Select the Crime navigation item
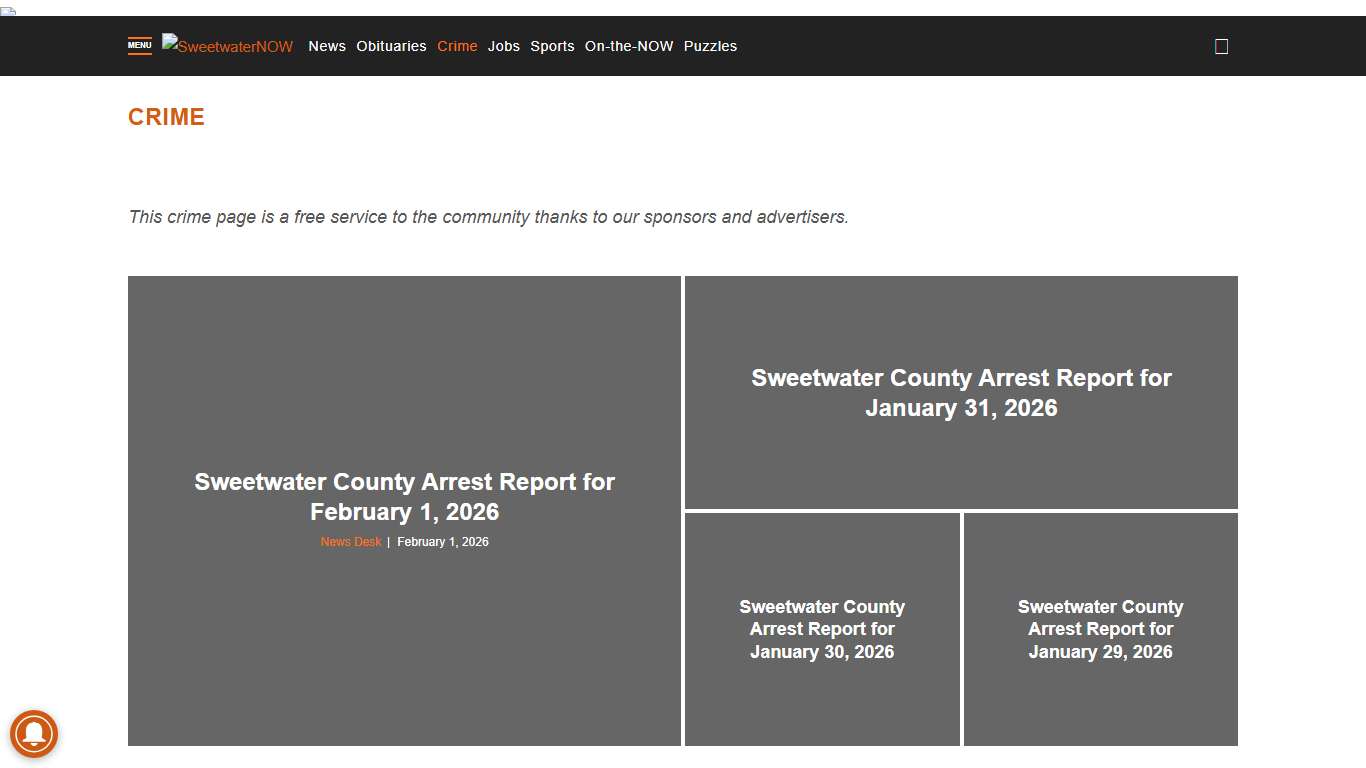This screenshot has width=1366, height=768. pos(457,46)
